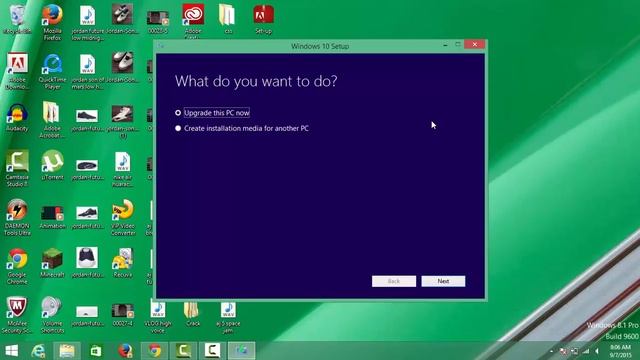
Task: Switch to green Camtasia Studio taskbar icon
Action: [183, 351]
